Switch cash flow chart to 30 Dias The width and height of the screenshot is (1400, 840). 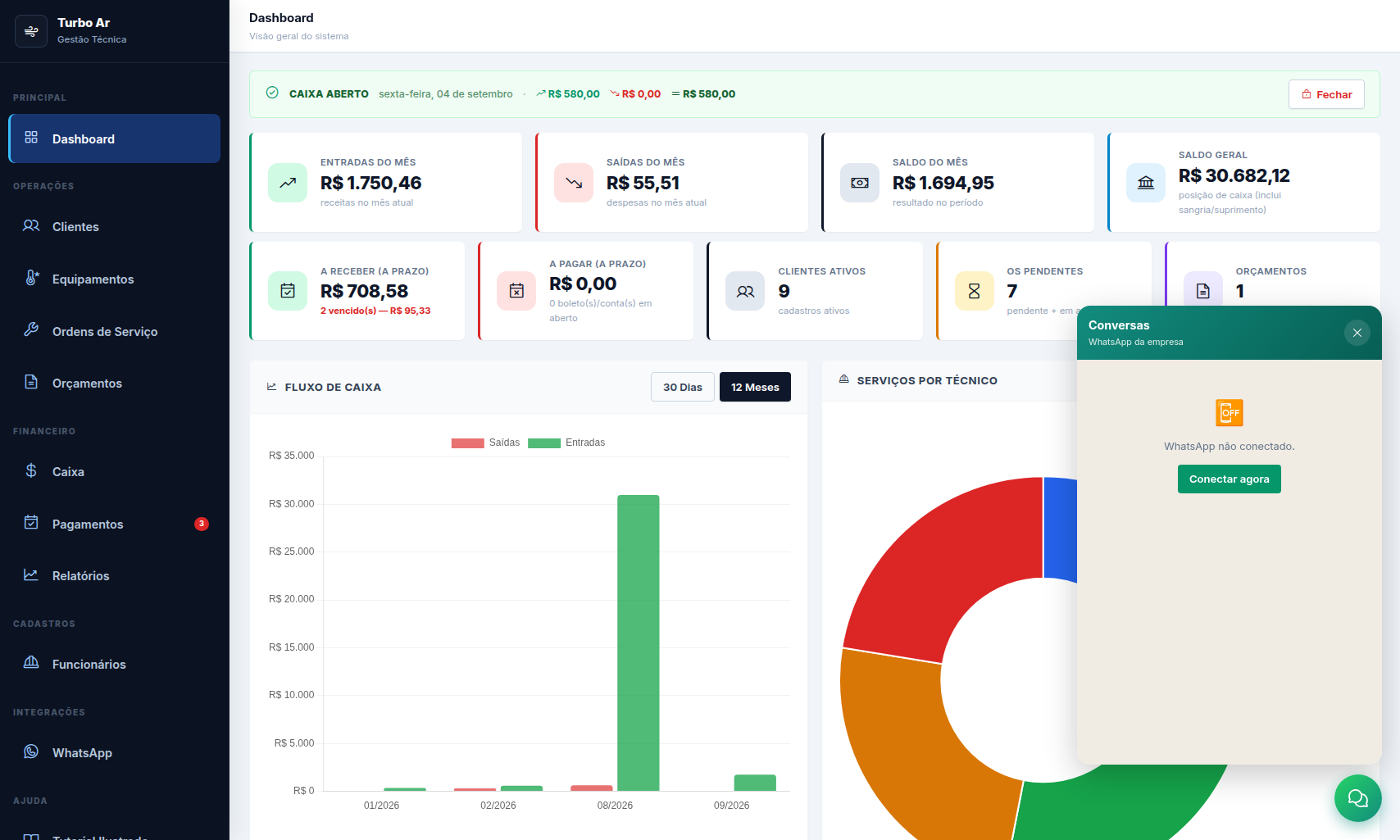[x=683, y=387]
